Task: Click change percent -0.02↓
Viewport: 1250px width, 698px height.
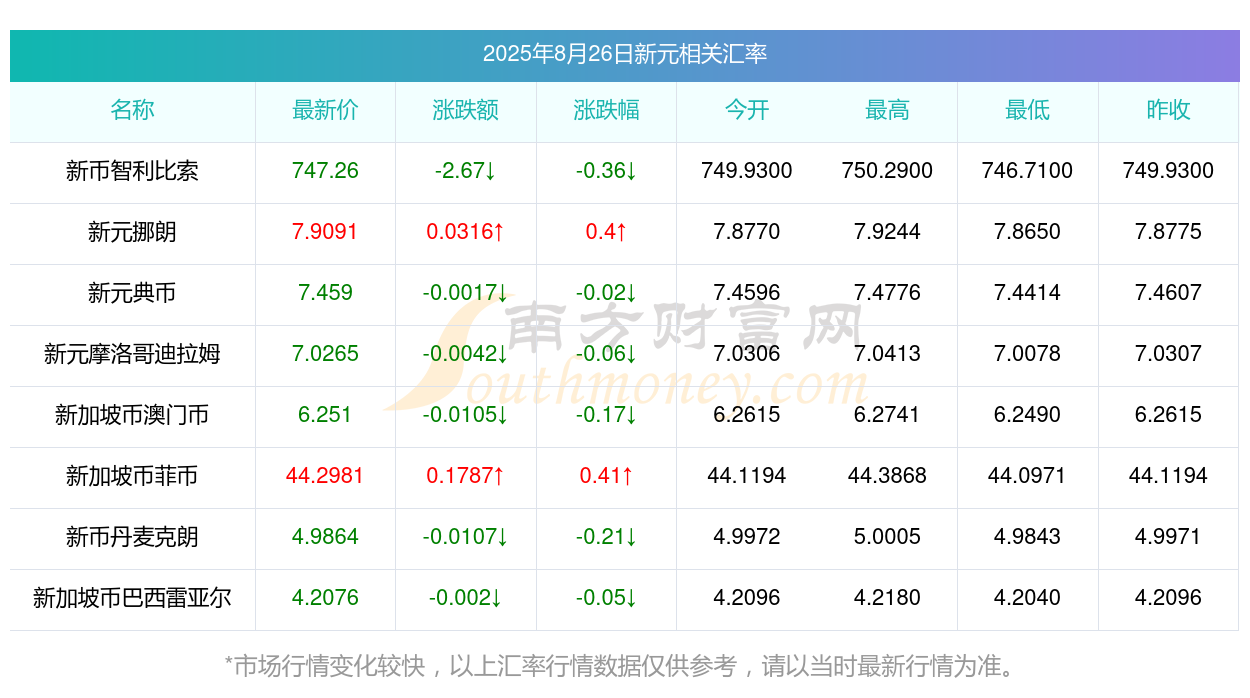Action: point(606,293)
